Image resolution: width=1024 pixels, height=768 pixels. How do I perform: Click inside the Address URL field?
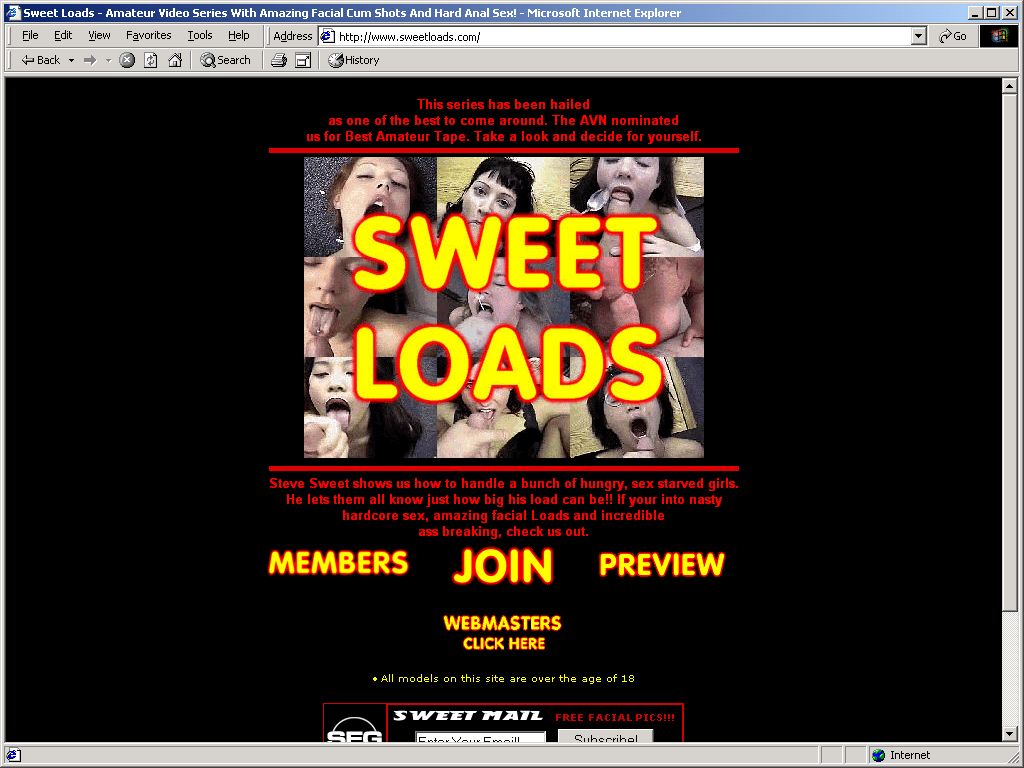624,37
